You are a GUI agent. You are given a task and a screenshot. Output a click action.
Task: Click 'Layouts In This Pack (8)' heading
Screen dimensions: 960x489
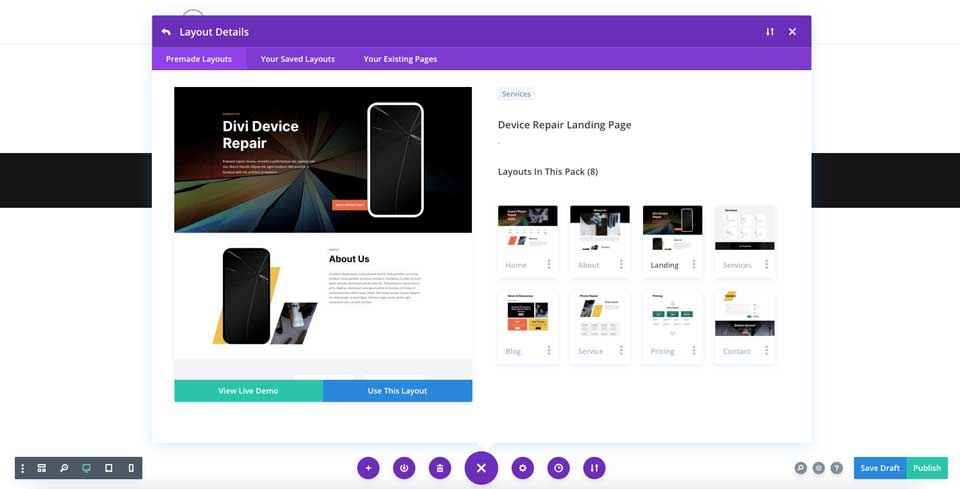click(548, 172)
